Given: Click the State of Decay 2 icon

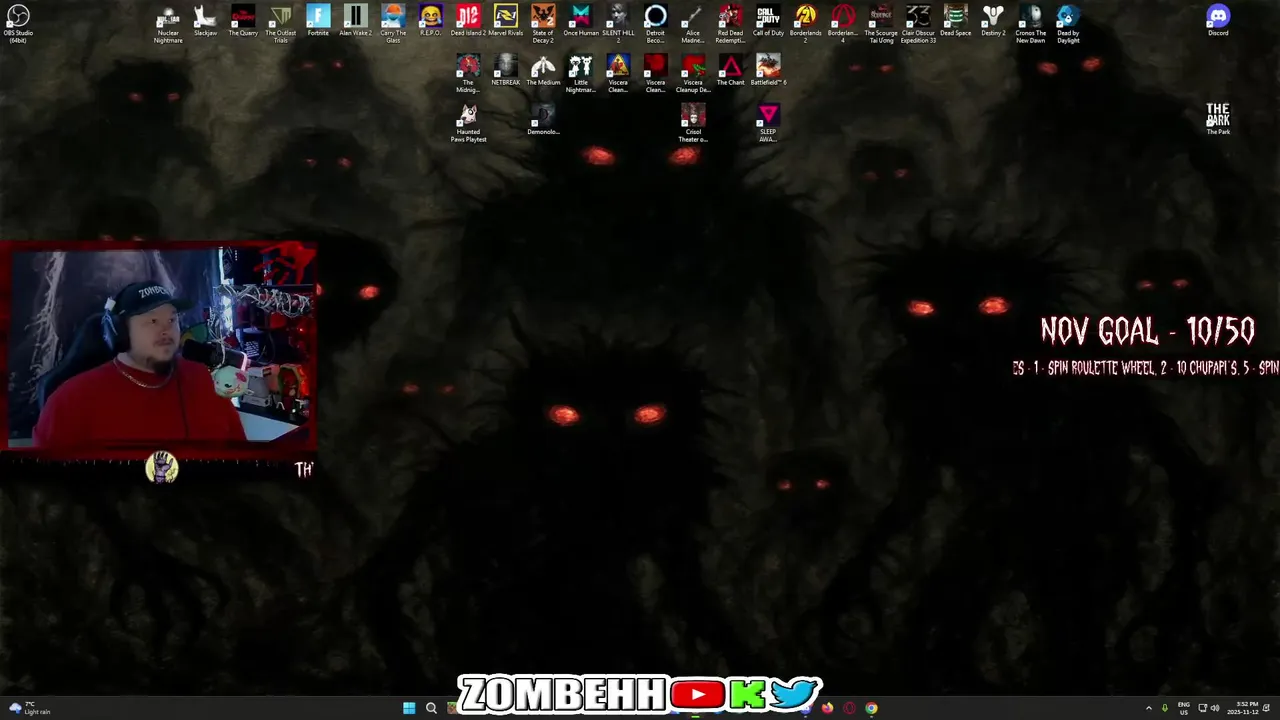Looking at the screenshot, I should tap(543, 23).
